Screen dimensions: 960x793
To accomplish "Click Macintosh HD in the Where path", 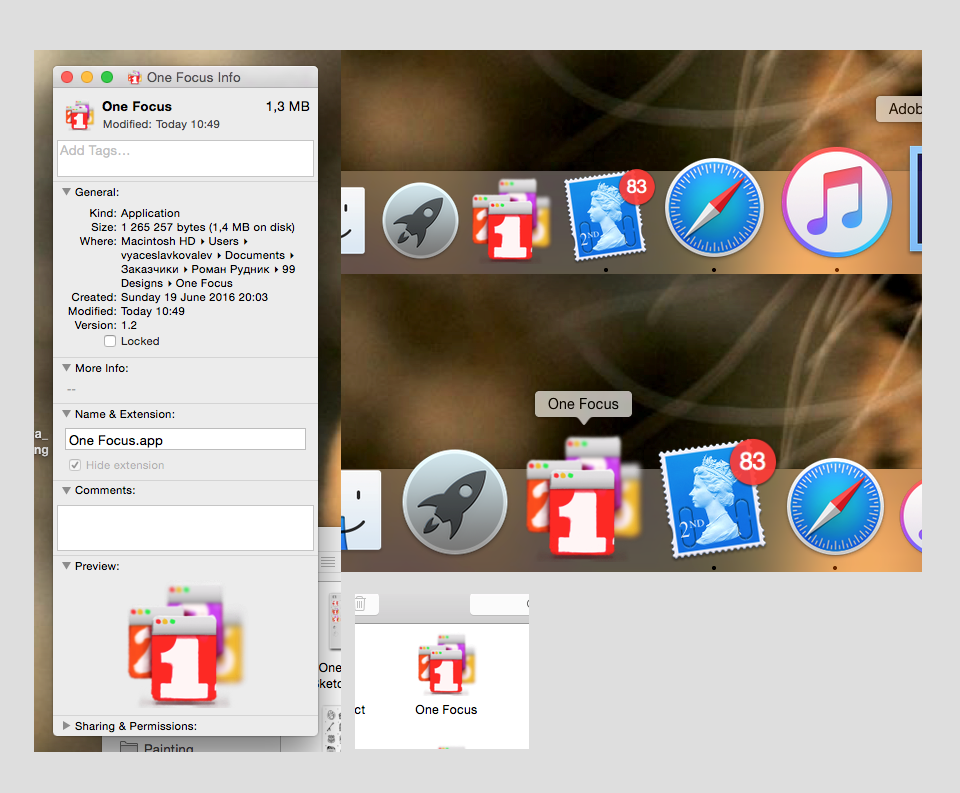I will (158, 241).
